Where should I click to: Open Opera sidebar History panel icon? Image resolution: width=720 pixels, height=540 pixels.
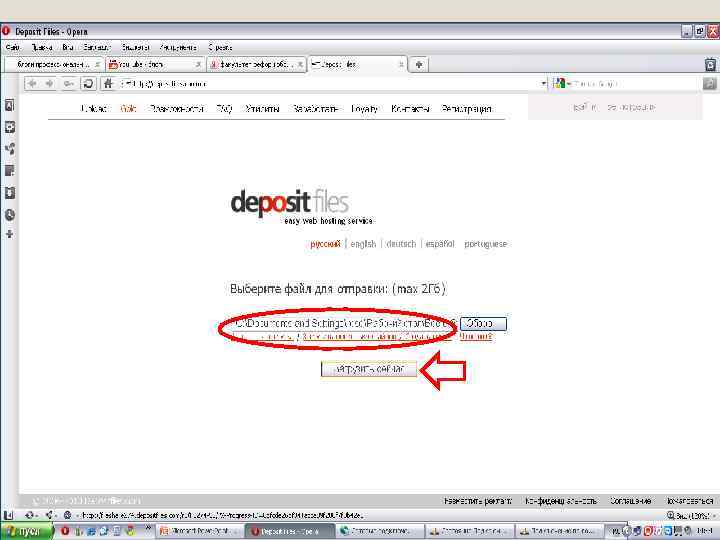pos(10,215)
